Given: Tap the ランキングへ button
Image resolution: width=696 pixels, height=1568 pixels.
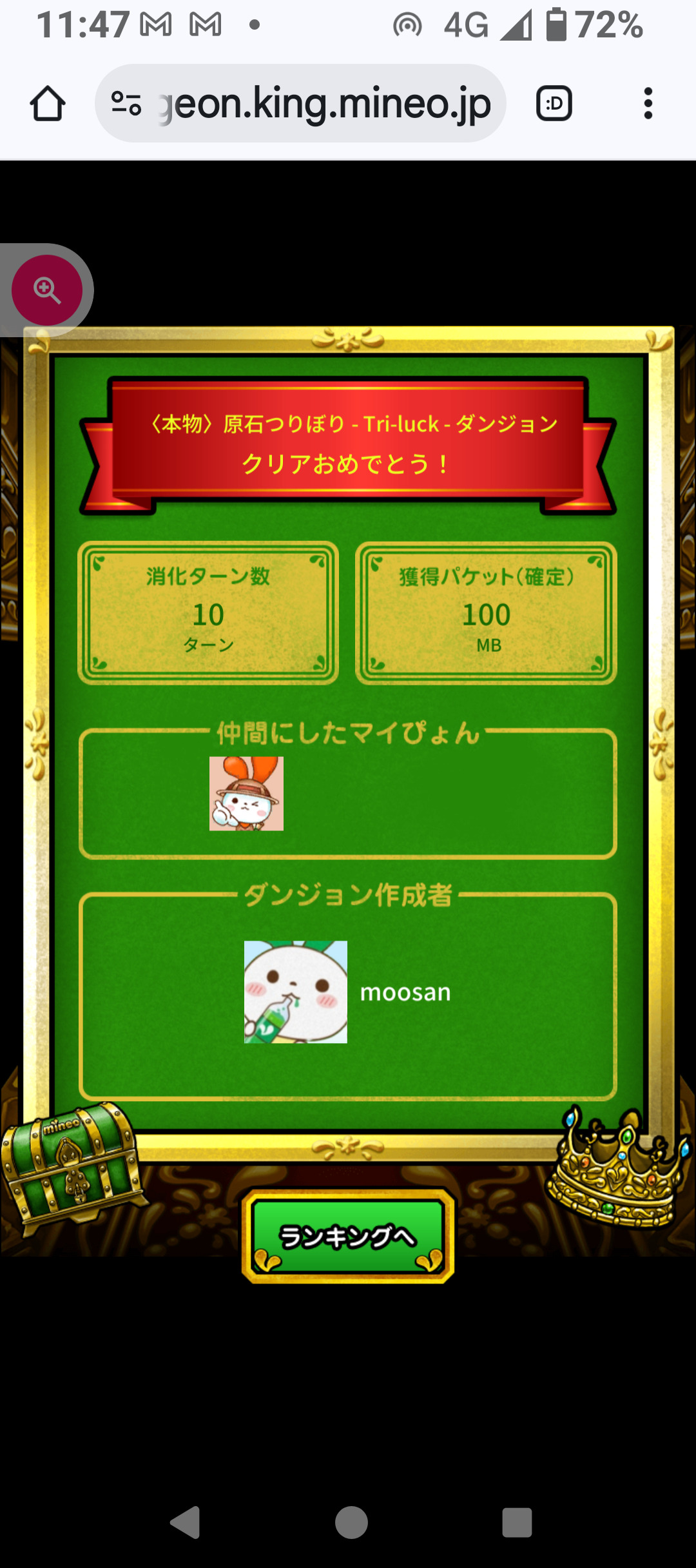Looking at the screenshot, I should click(x=348, y=1235).
